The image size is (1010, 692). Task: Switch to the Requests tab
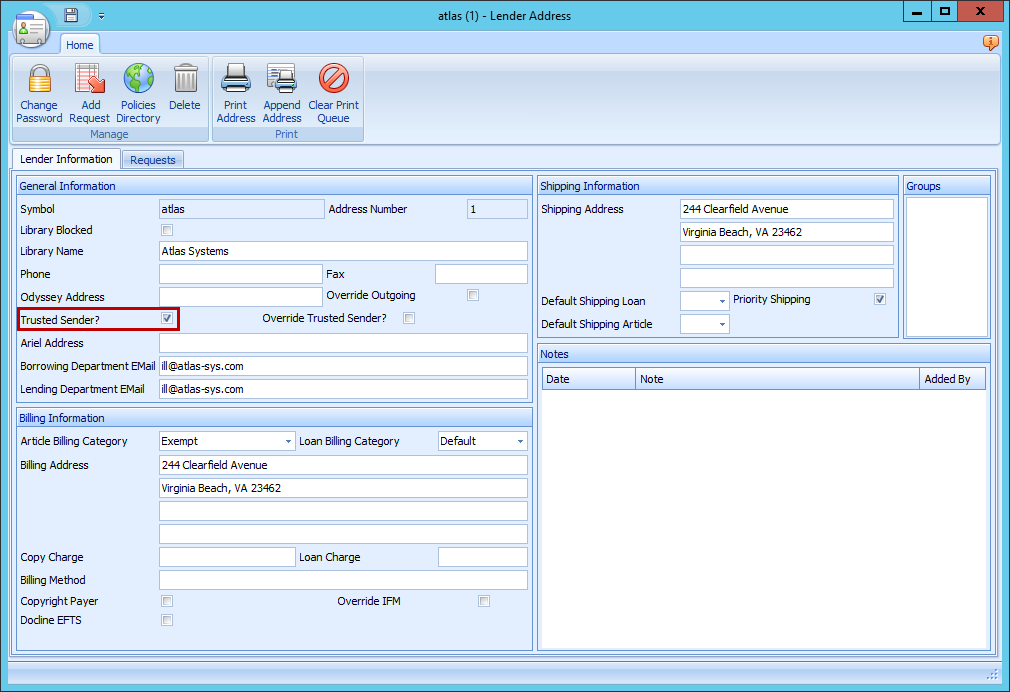coord(152,159)
